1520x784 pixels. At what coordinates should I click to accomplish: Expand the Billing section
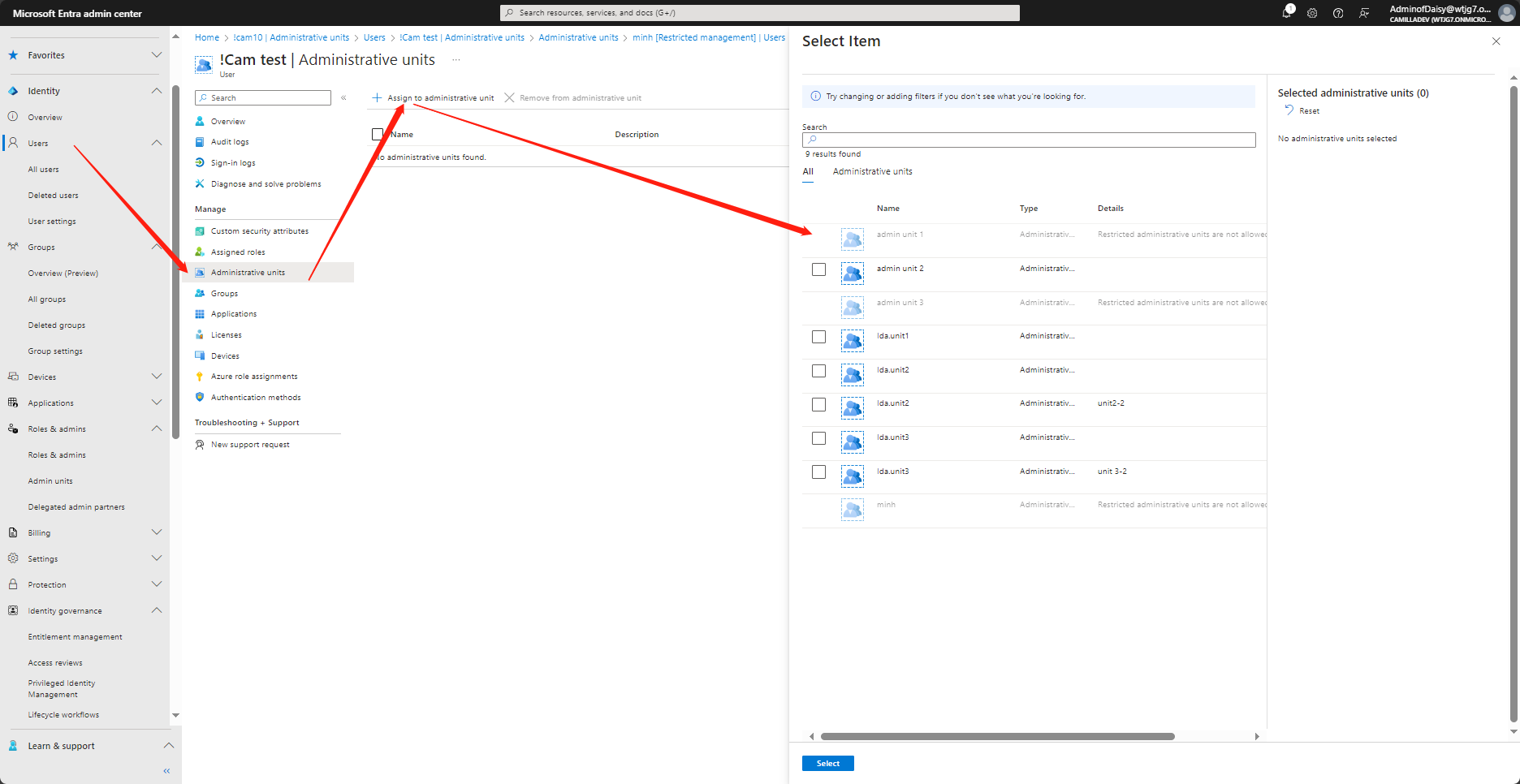[156, 532]
